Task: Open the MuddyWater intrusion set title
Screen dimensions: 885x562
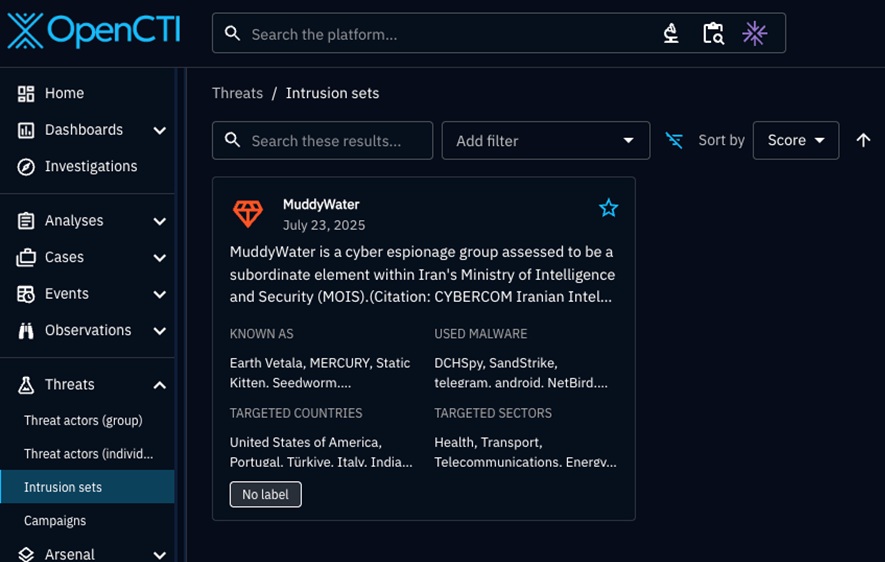Action: pyautogui.click(x=321, y=204)
